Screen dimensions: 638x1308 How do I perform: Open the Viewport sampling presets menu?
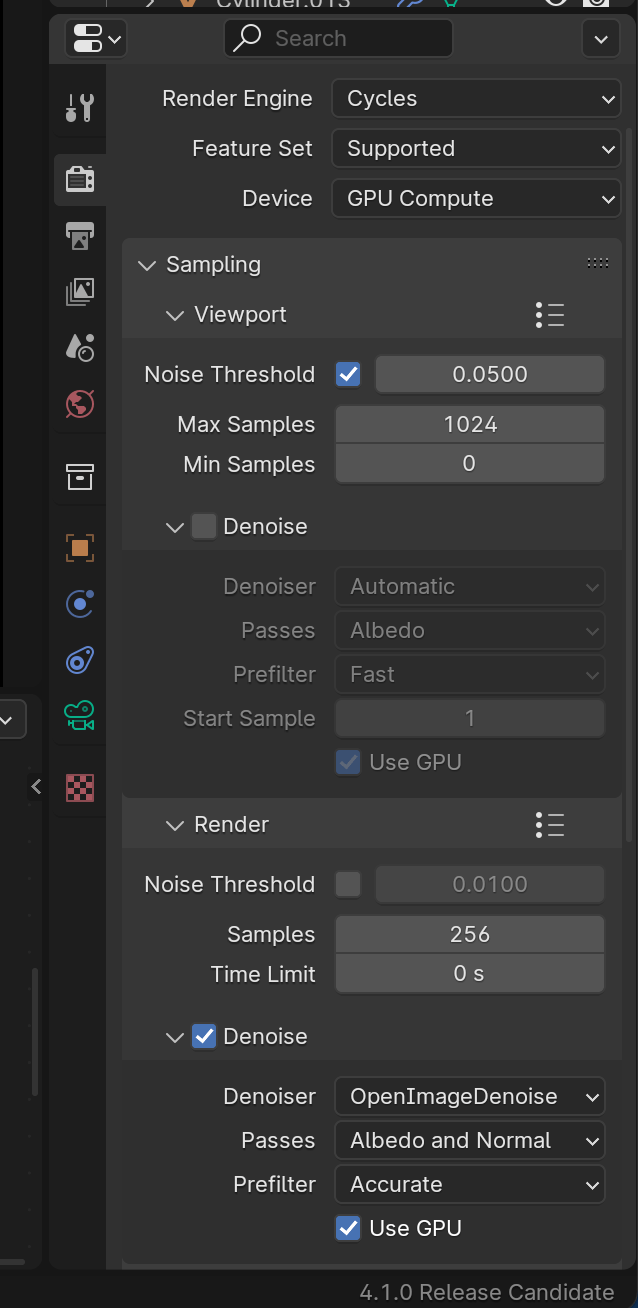coord(550,314)
